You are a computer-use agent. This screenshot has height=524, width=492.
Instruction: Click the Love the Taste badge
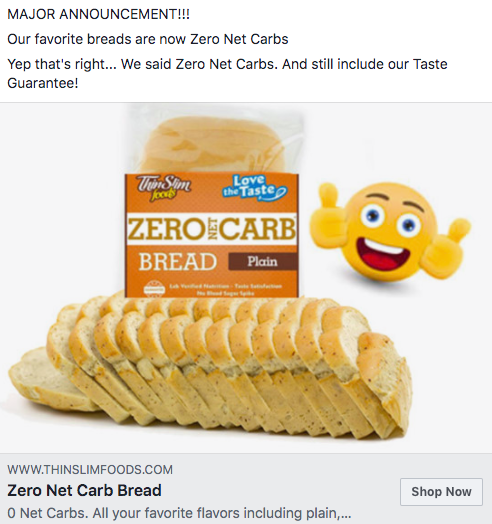pos(255,188)
